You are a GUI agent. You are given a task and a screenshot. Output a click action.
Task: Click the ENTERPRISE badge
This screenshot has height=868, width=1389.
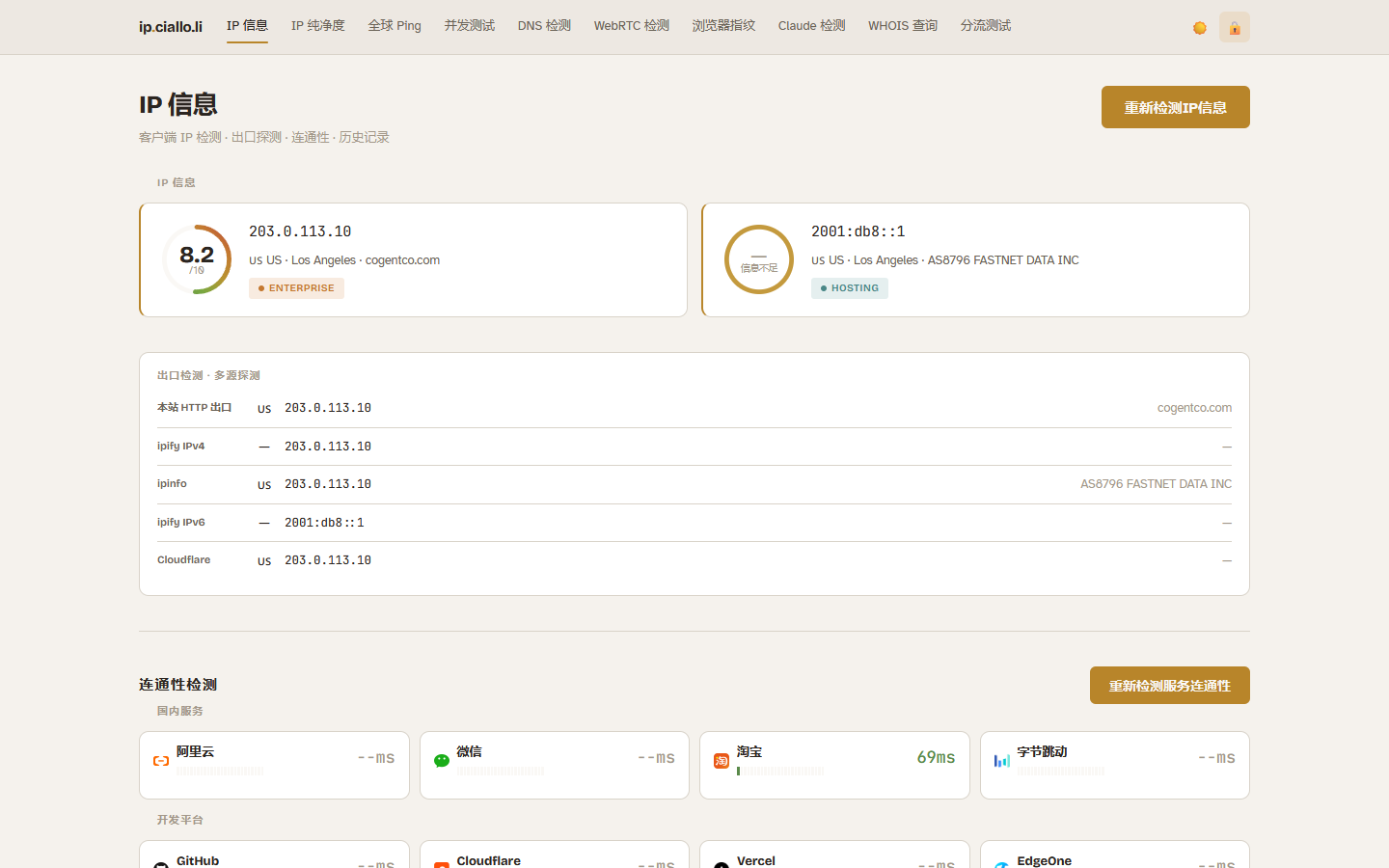click(296, 288)
